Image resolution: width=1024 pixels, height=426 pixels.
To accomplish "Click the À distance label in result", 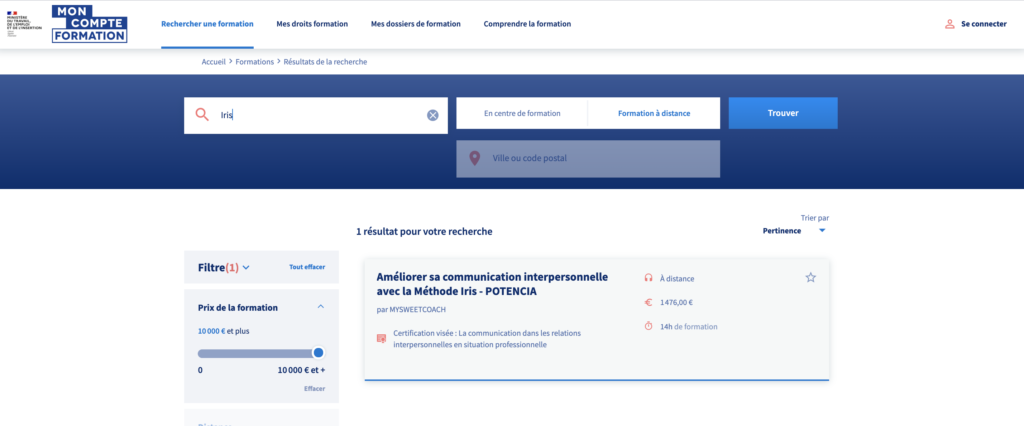I will tap(677, 278).
